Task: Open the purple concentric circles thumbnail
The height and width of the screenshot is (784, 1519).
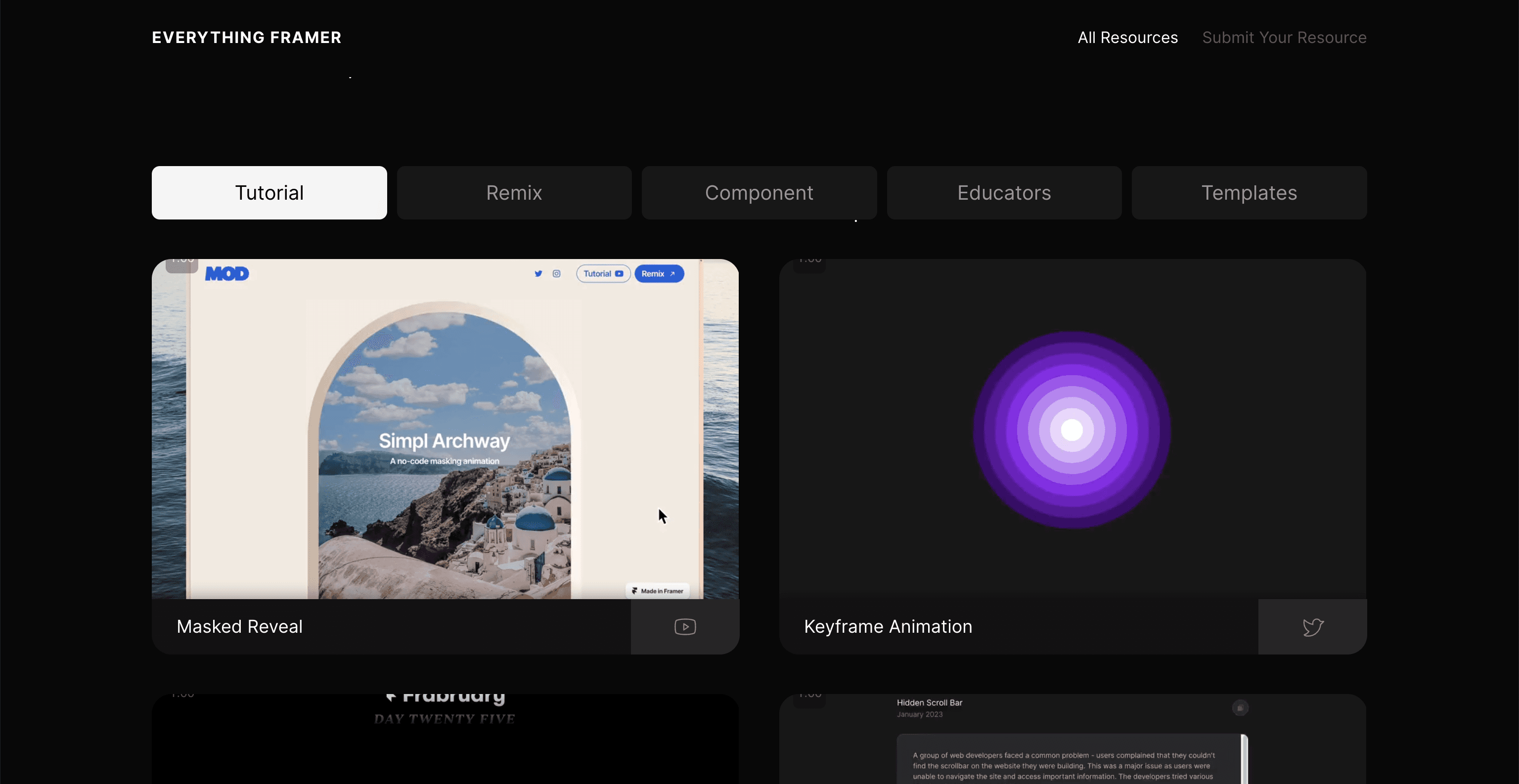Action: [x=1072, y=430]
